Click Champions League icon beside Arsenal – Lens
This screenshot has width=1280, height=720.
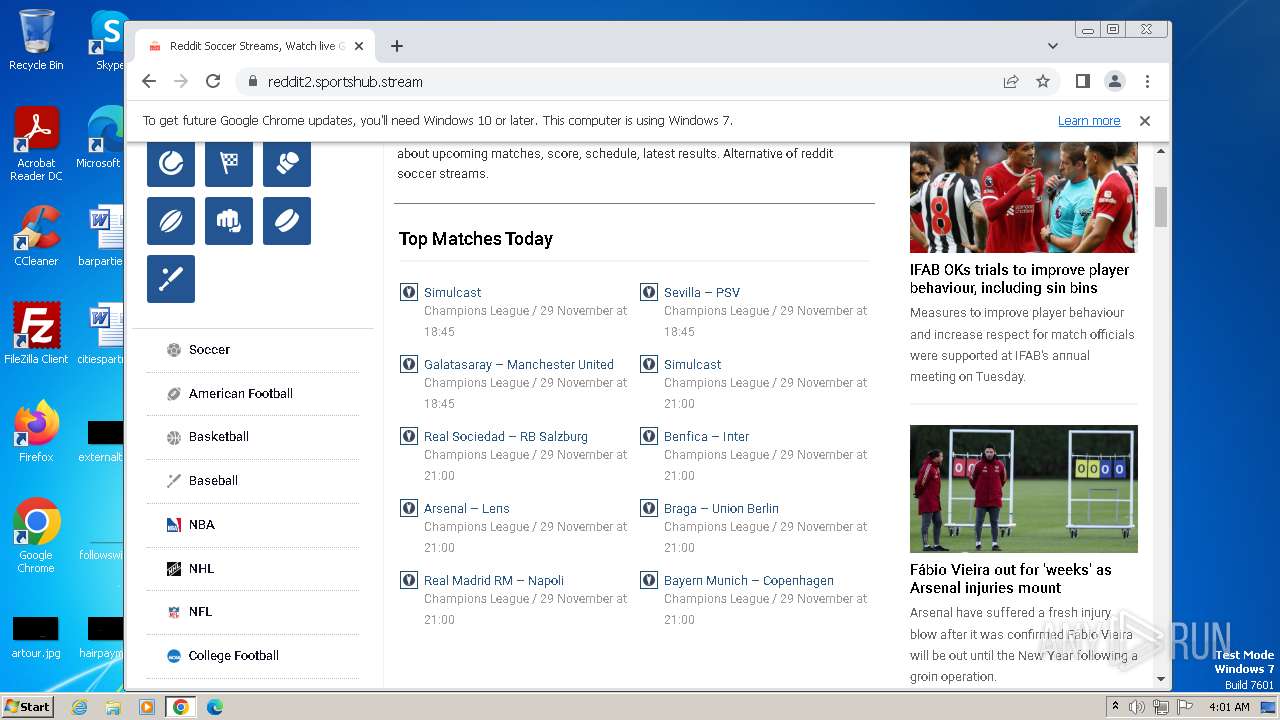(409, 508)
